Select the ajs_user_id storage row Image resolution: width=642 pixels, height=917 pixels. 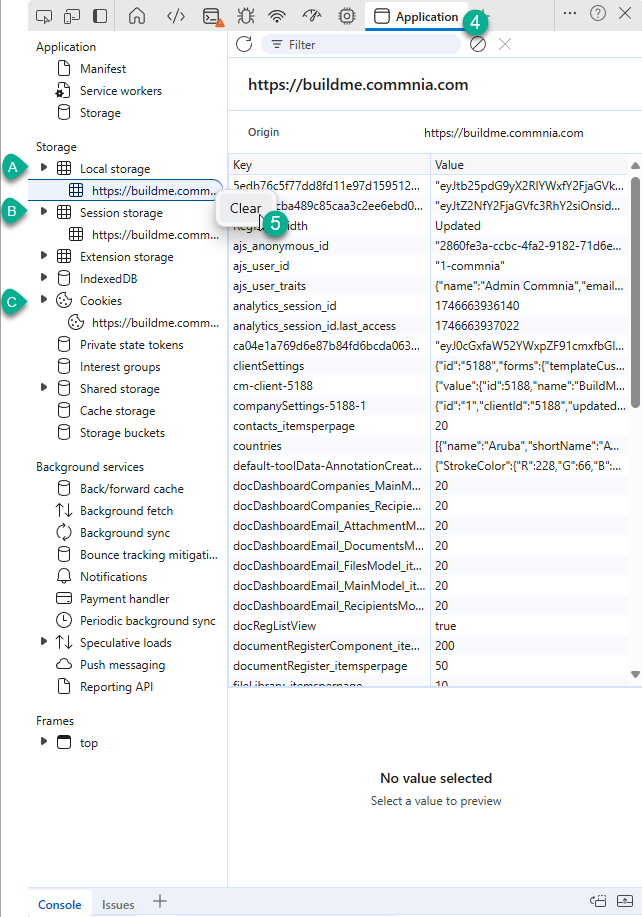[x=329, y=265]
